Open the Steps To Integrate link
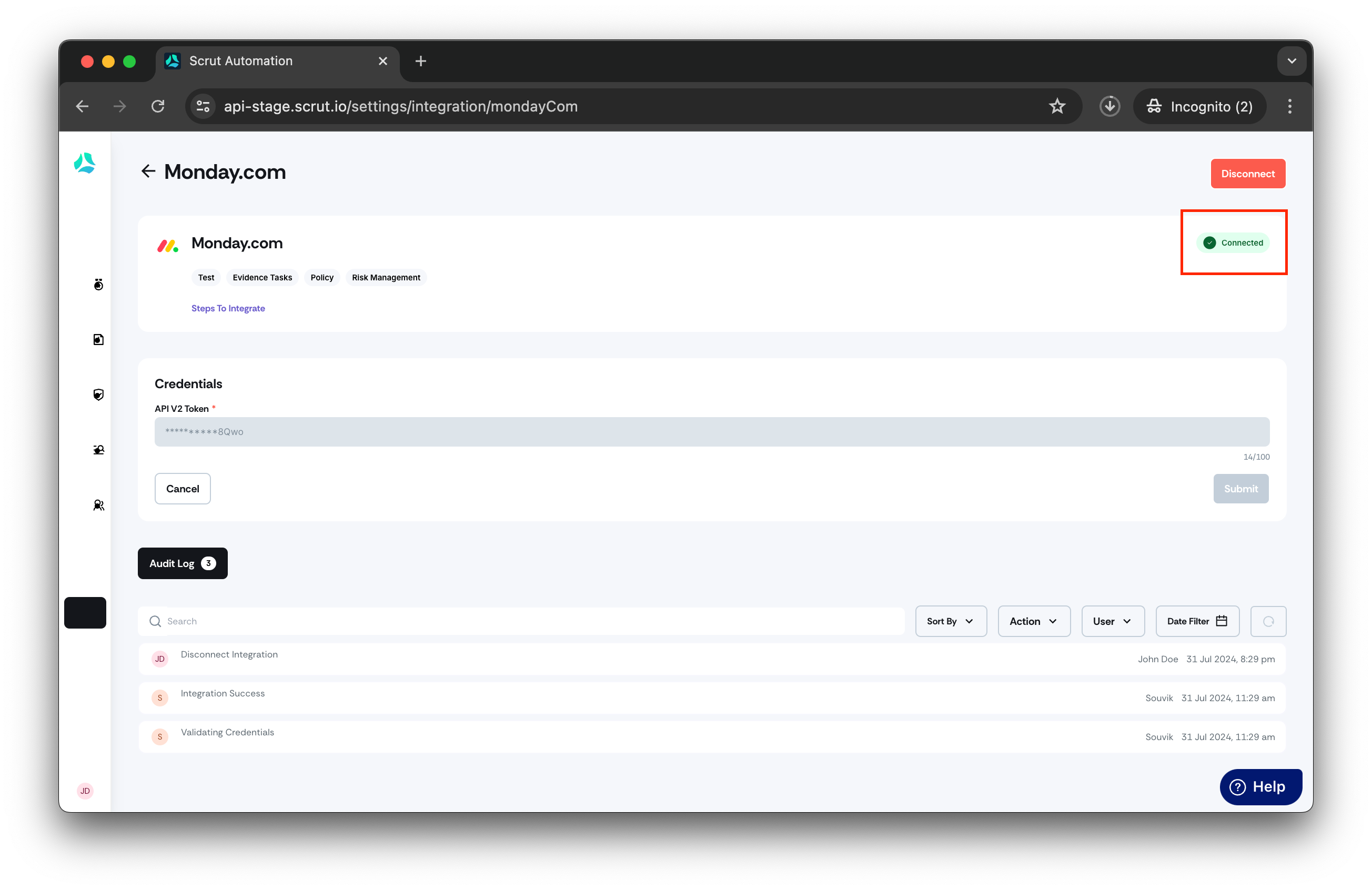The image size is (1372, 890). click(228, 308)
